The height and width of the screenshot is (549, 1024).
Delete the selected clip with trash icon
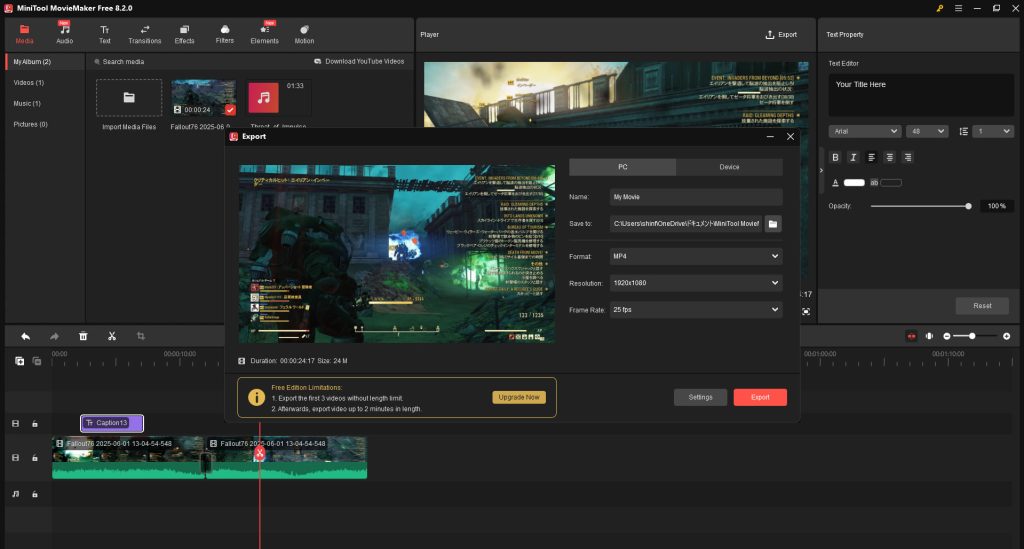coord(83,336)
